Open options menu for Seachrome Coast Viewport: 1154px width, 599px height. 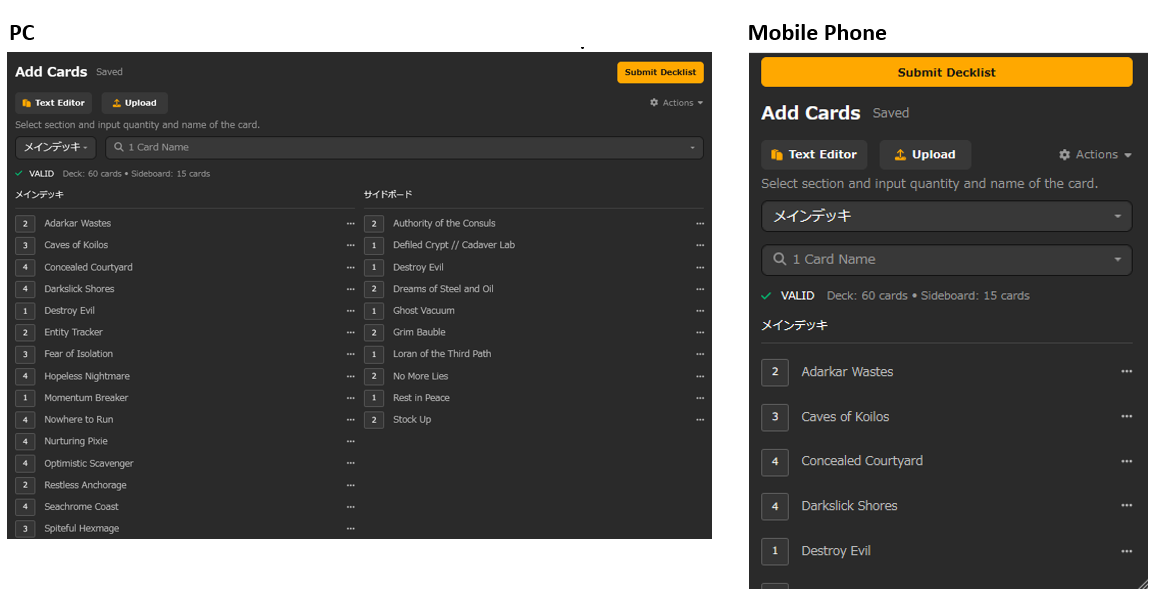(x=350, y=507)
